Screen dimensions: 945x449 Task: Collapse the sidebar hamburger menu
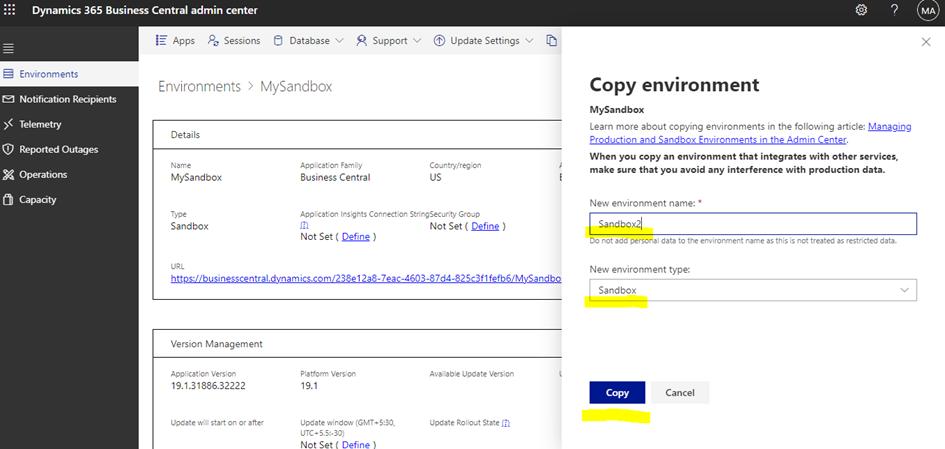coord(8,49)
